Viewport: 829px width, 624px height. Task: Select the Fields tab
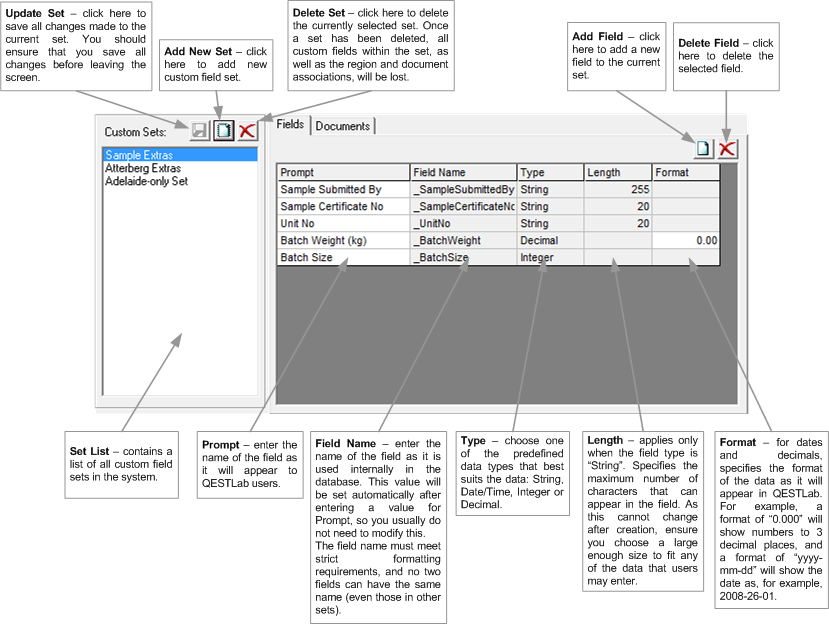290,125
